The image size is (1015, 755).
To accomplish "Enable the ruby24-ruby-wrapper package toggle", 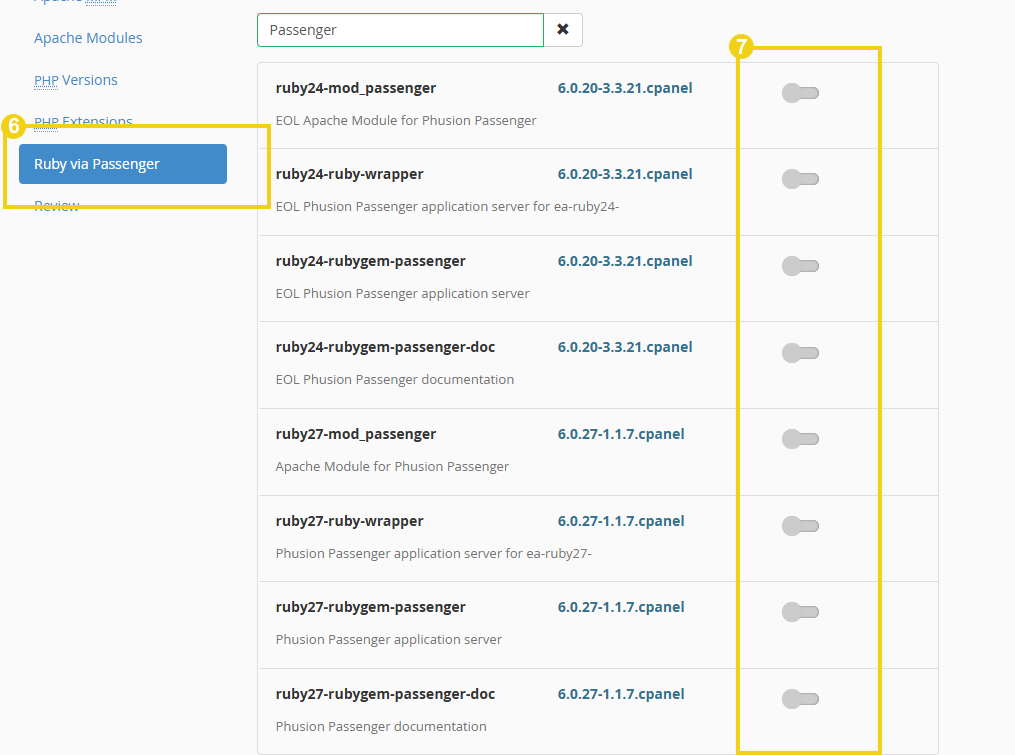I will [799, 179].
